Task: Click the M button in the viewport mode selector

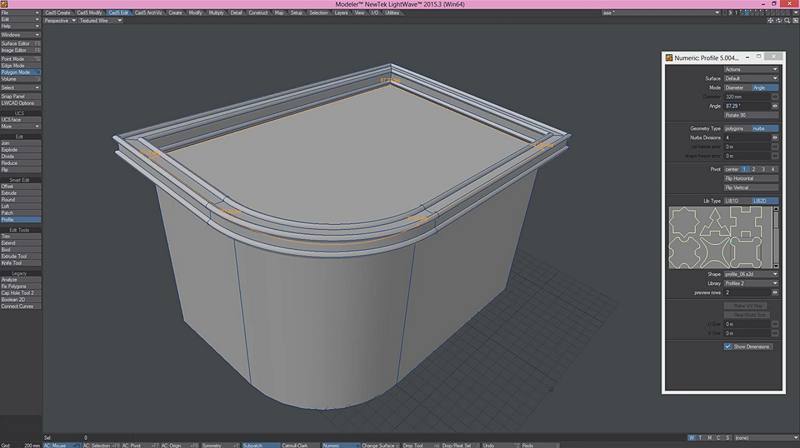Action: [x=711, y=437]
